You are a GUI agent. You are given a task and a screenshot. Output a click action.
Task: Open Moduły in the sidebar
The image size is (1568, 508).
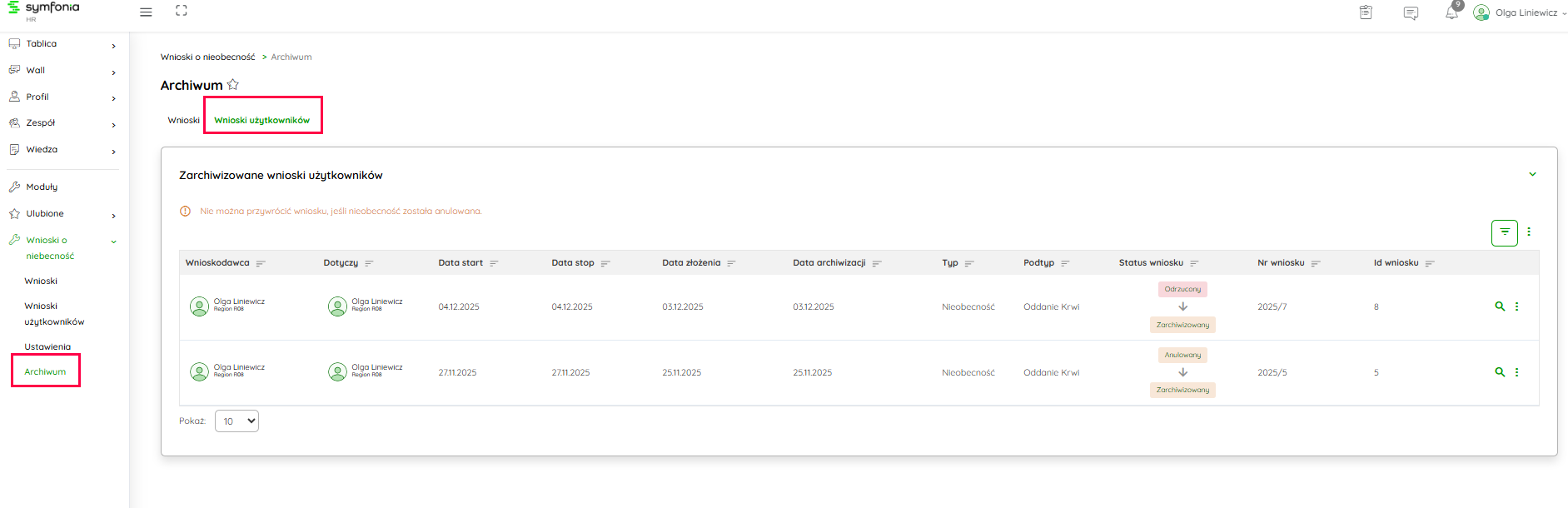coord(42,187)
